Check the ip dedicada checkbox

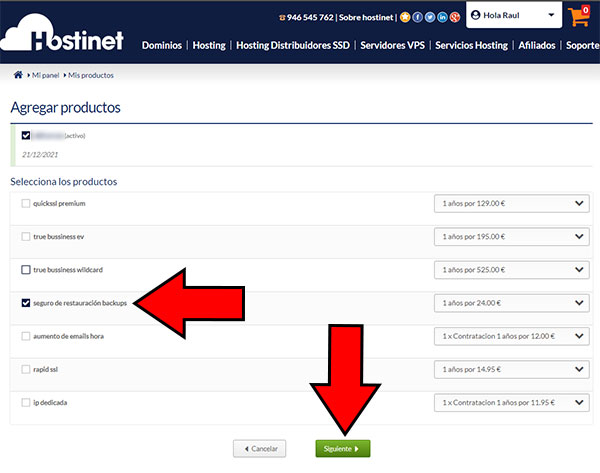[26, 403]
